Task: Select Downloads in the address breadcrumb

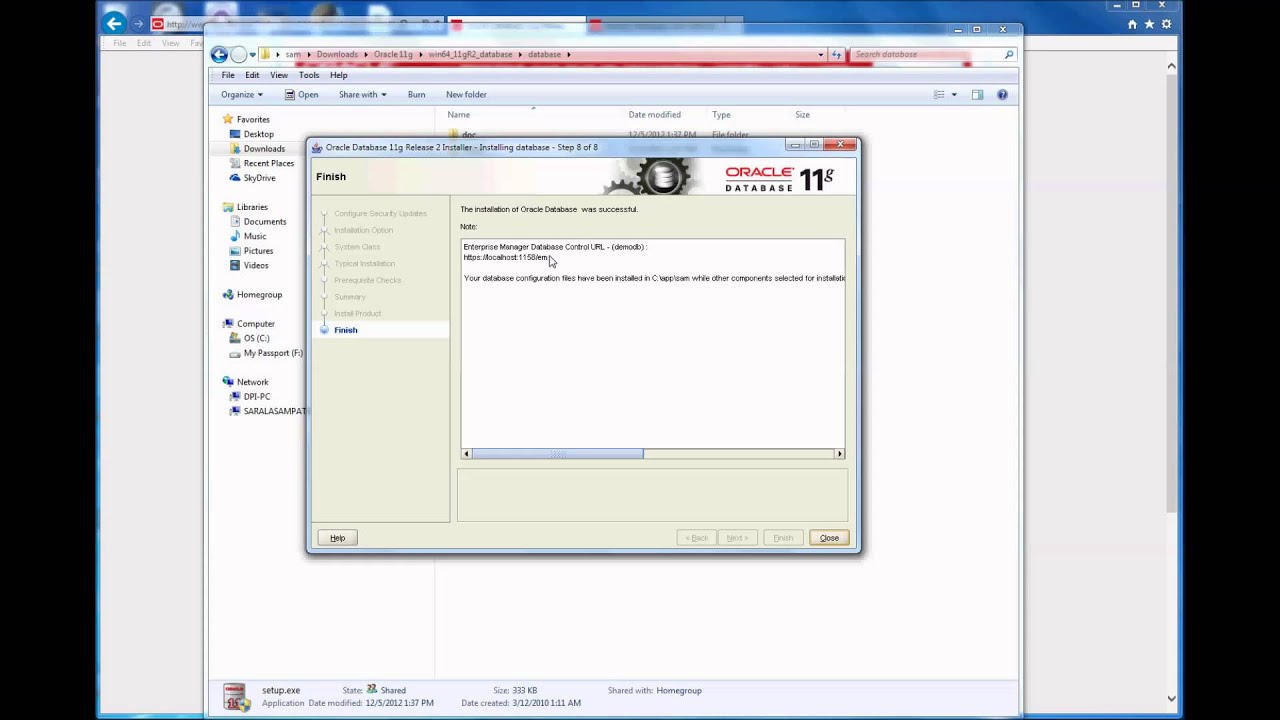Action: point(337,55)
